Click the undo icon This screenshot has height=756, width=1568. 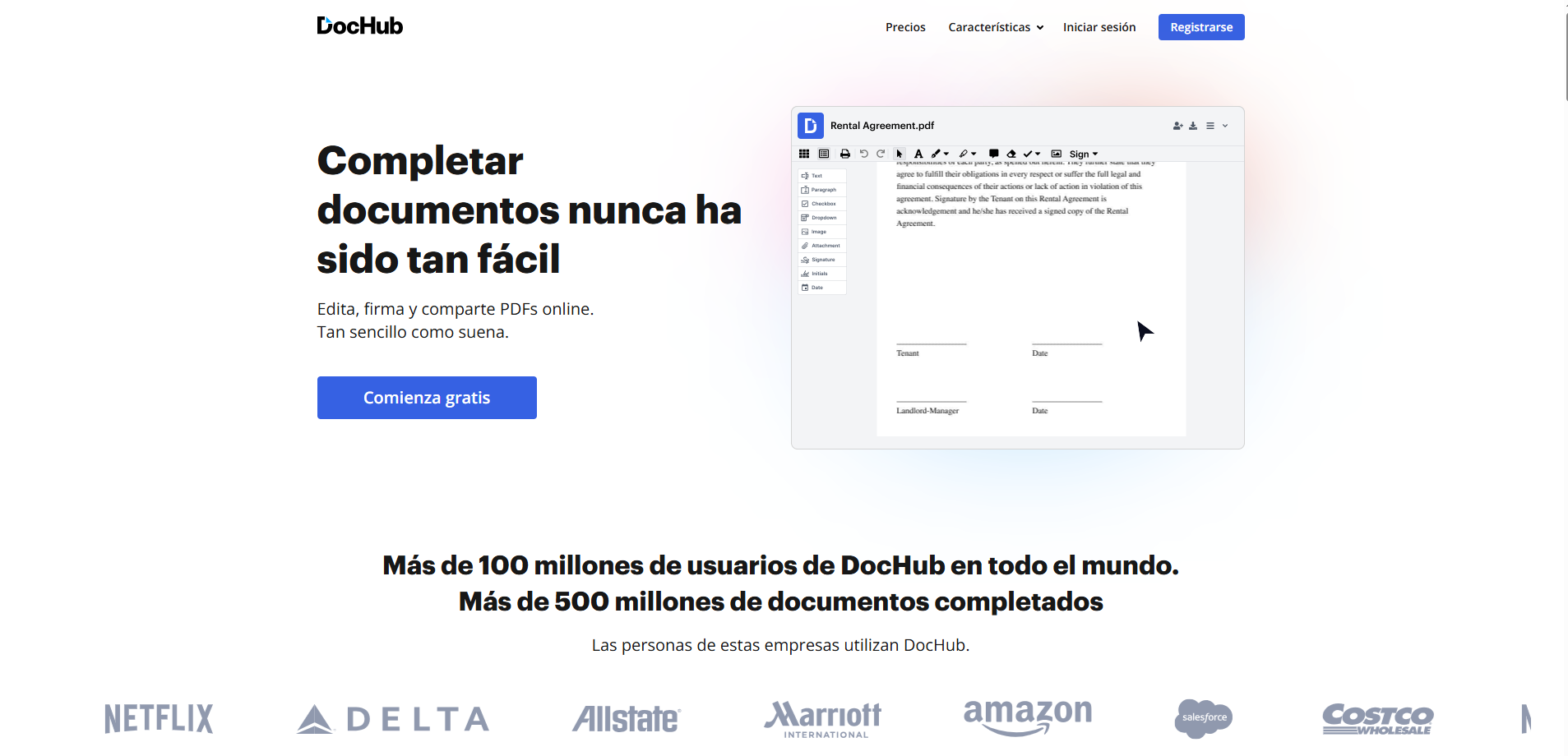pos(863,154)
